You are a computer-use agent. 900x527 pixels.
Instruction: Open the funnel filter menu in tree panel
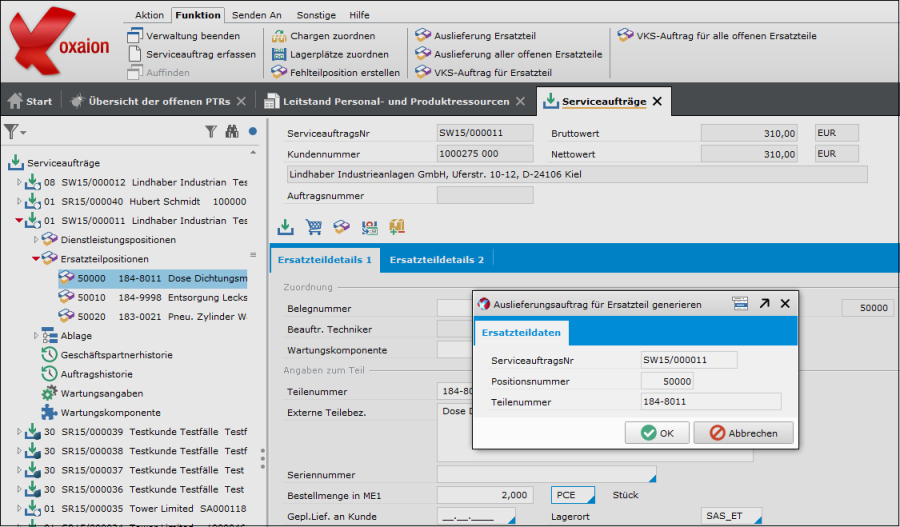[x=14, y=131]
